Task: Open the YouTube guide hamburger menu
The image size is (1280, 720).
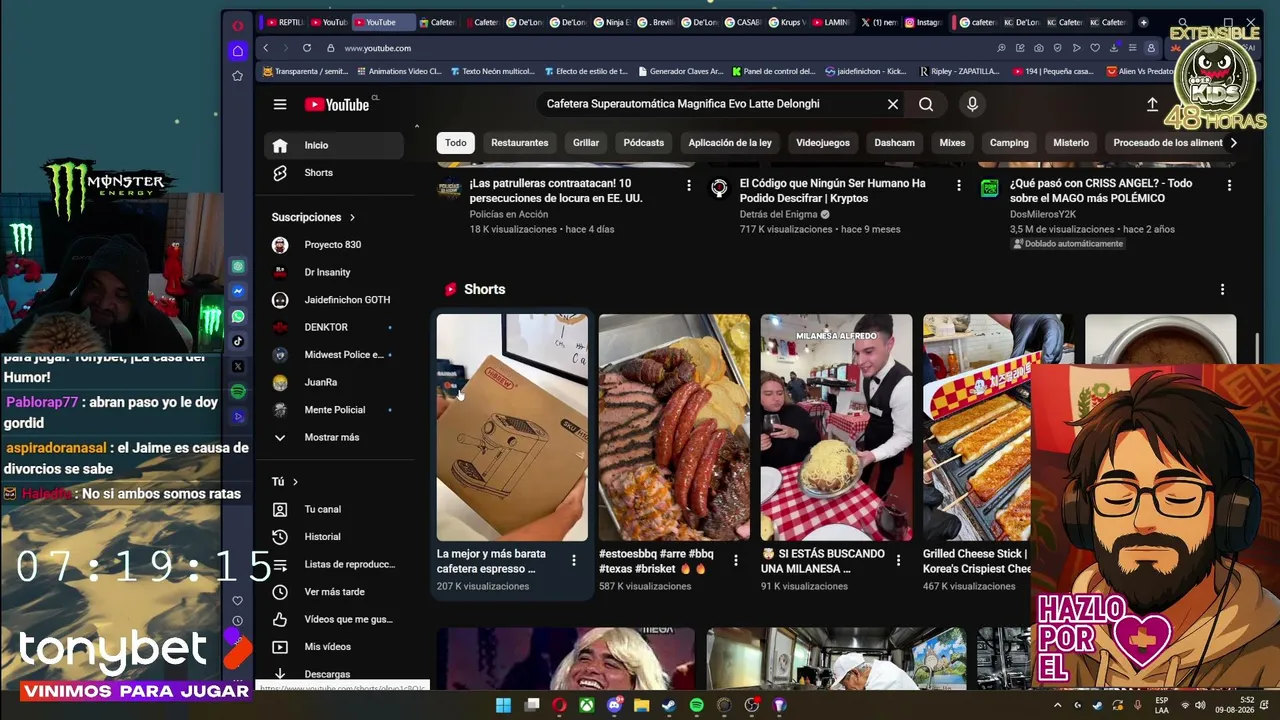Action: pyautogui.click(x=280, y=104)
